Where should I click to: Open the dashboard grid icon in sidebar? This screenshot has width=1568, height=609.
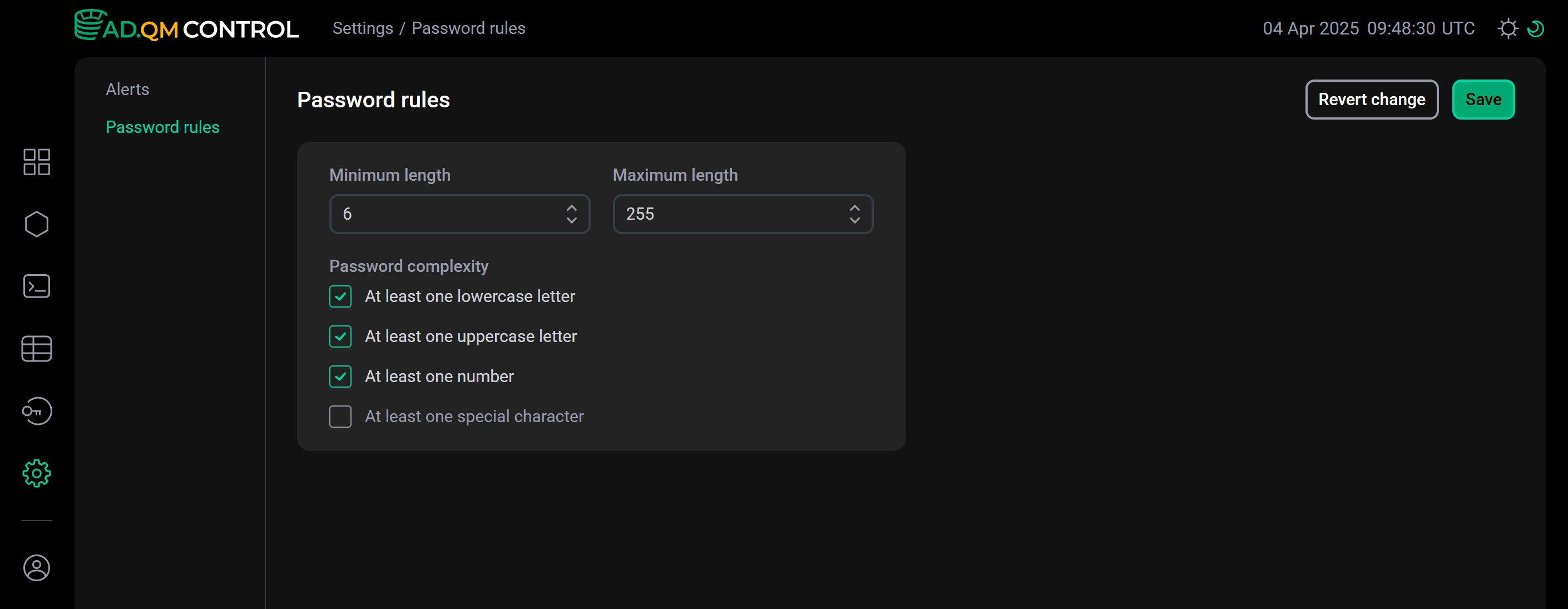(x=36, y=162)
